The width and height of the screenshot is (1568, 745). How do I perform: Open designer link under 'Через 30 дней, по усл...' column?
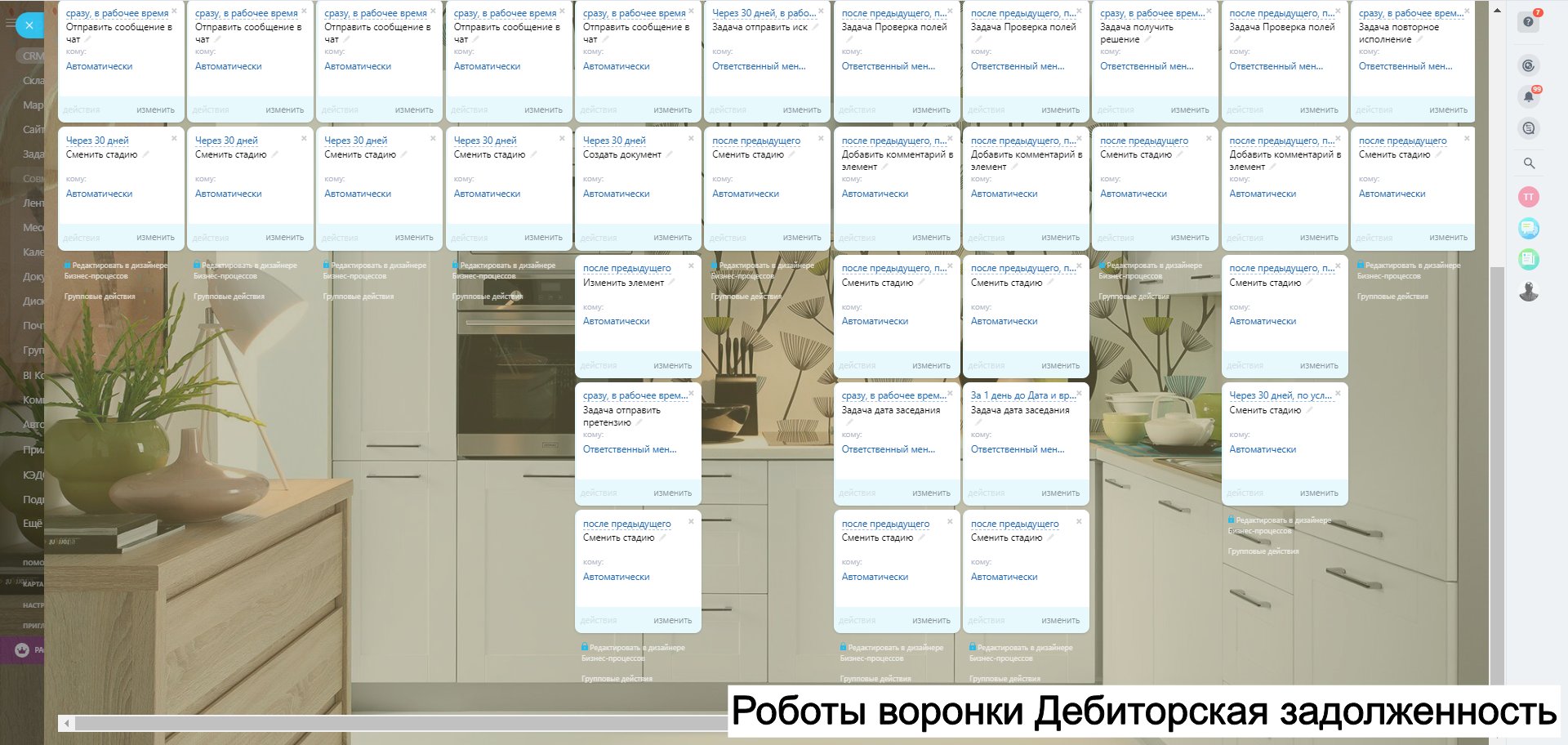pos(1280,525)
